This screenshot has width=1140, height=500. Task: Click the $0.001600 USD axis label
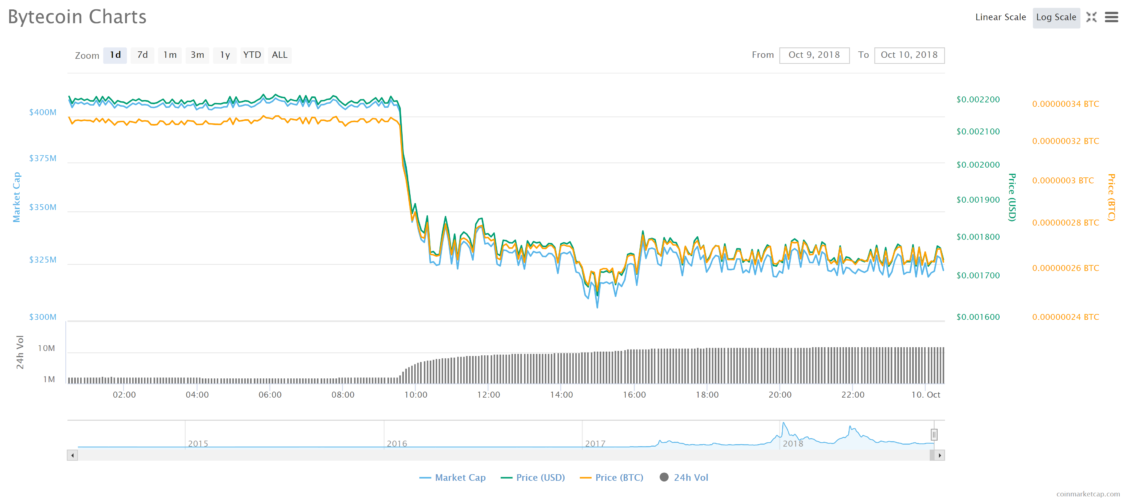click(x=979, y=317)
